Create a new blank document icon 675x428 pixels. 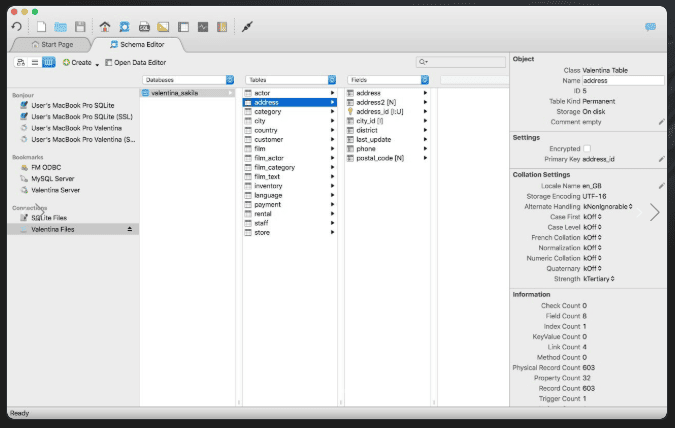41,27
